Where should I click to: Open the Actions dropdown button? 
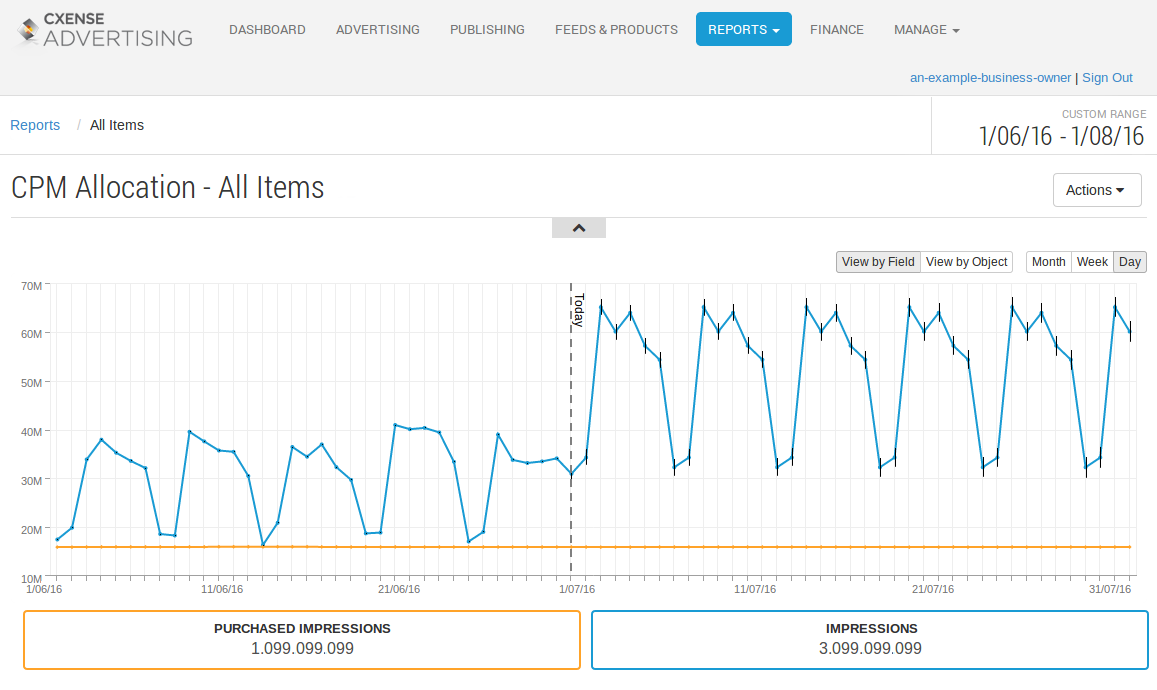point(1096,190)
